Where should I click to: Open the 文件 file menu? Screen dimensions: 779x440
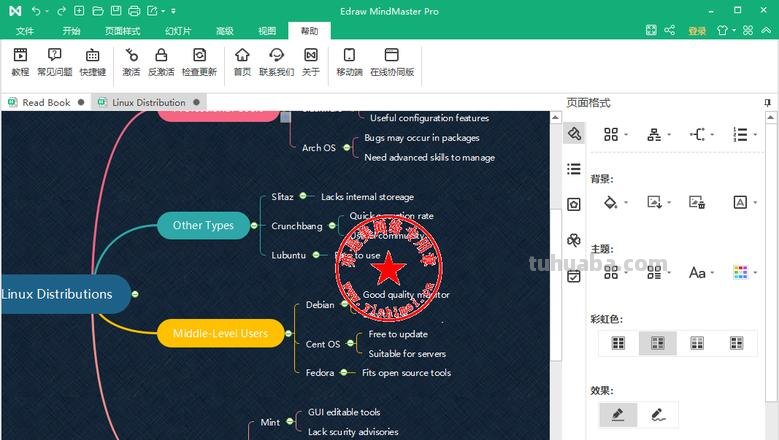click(24, 31)
